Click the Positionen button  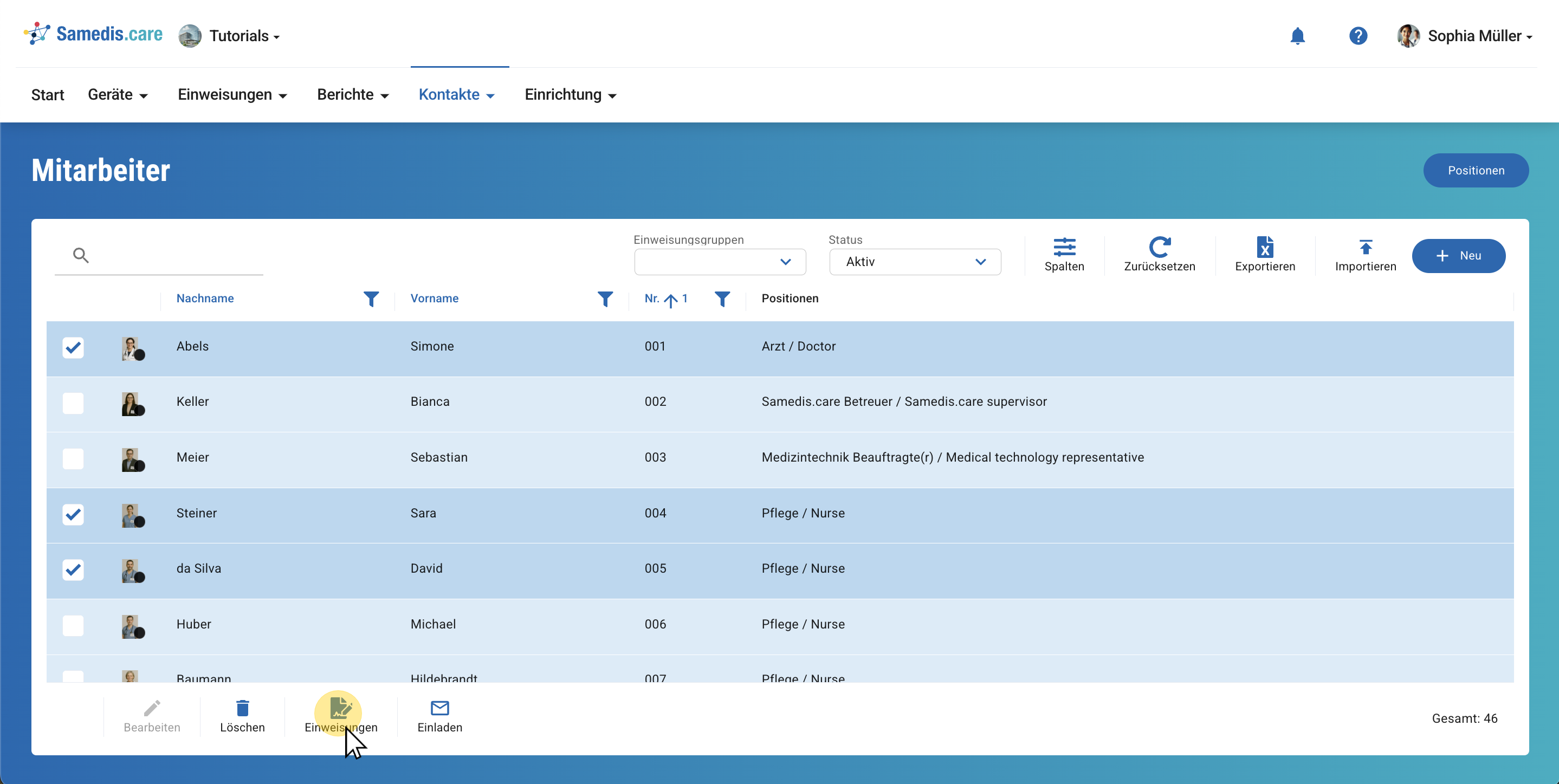pyautogui.click(x=1476, y=171)
